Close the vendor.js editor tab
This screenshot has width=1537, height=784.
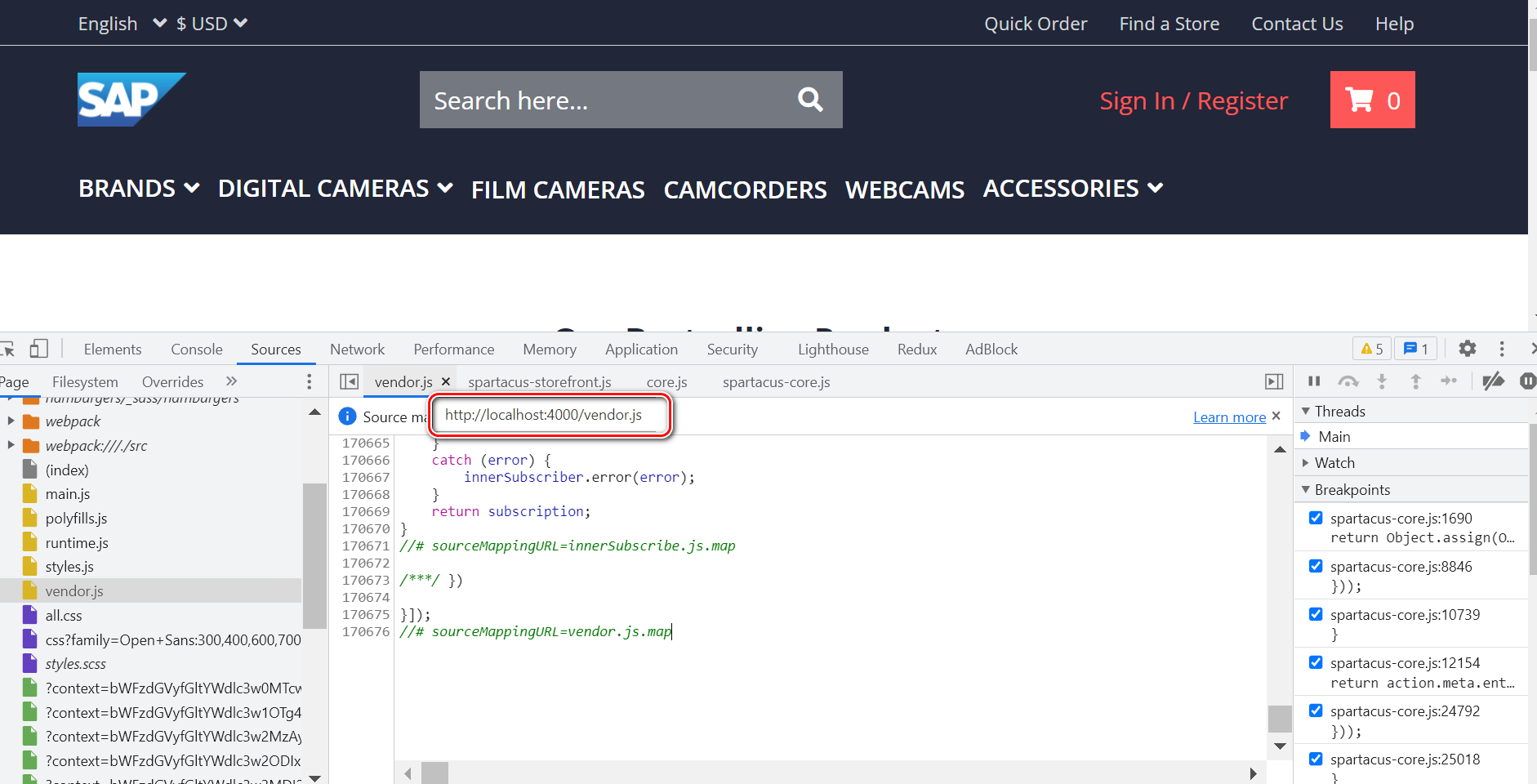point(446,381)
